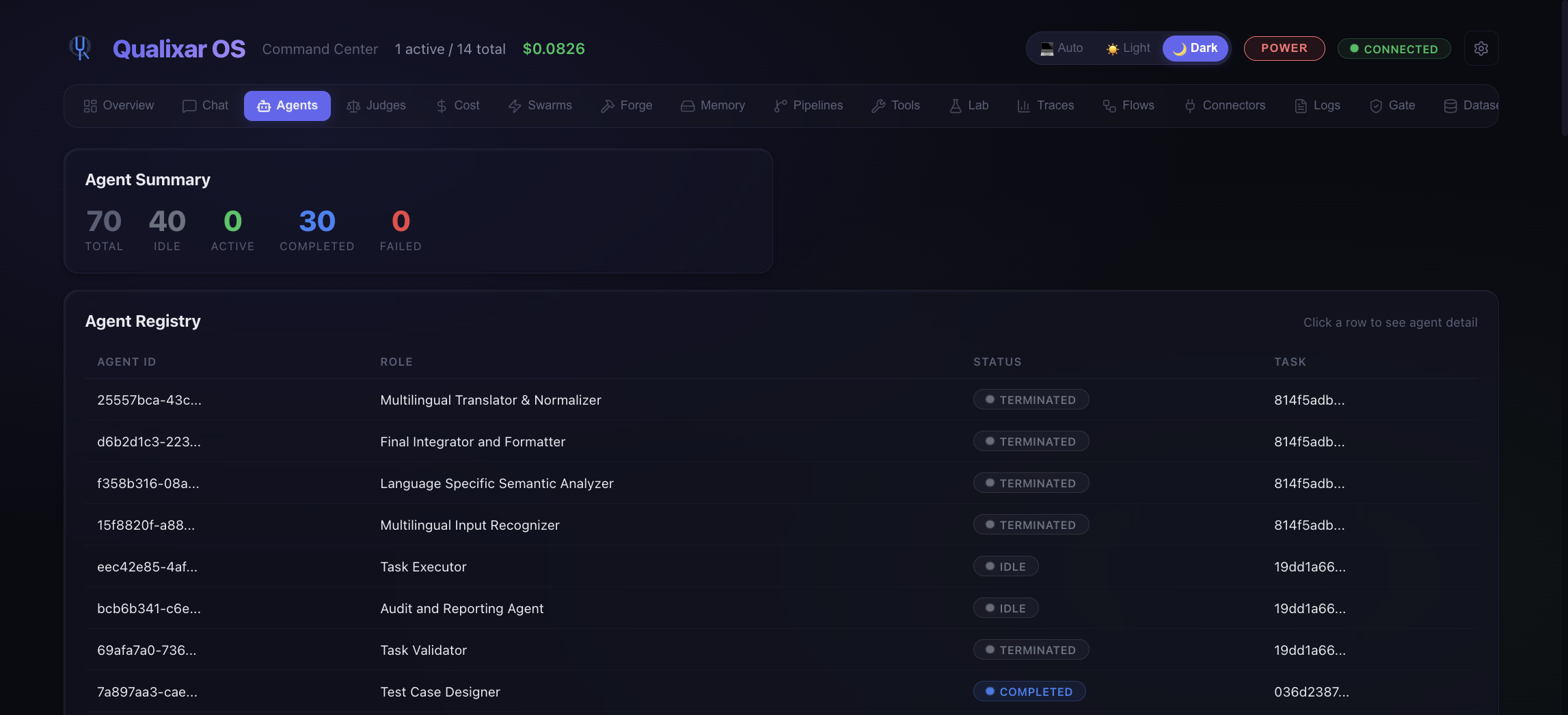Image resolution: width=1568 pixels, height=715 pixels.
Task: Click the Forge hammer icon
Action: pos(607,106)
